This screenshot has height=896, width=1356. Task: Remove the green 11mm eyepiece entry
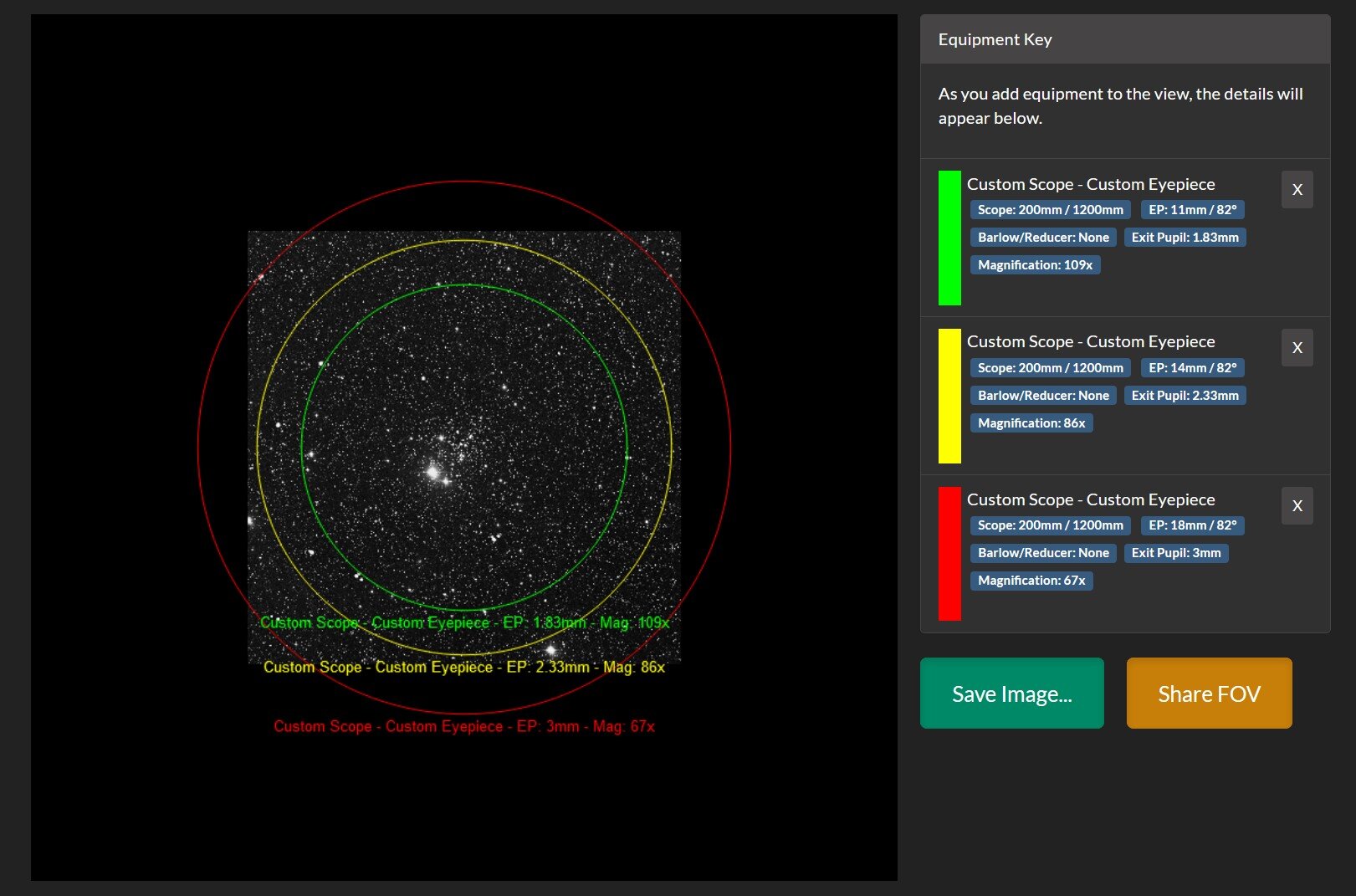point(1297,190)
